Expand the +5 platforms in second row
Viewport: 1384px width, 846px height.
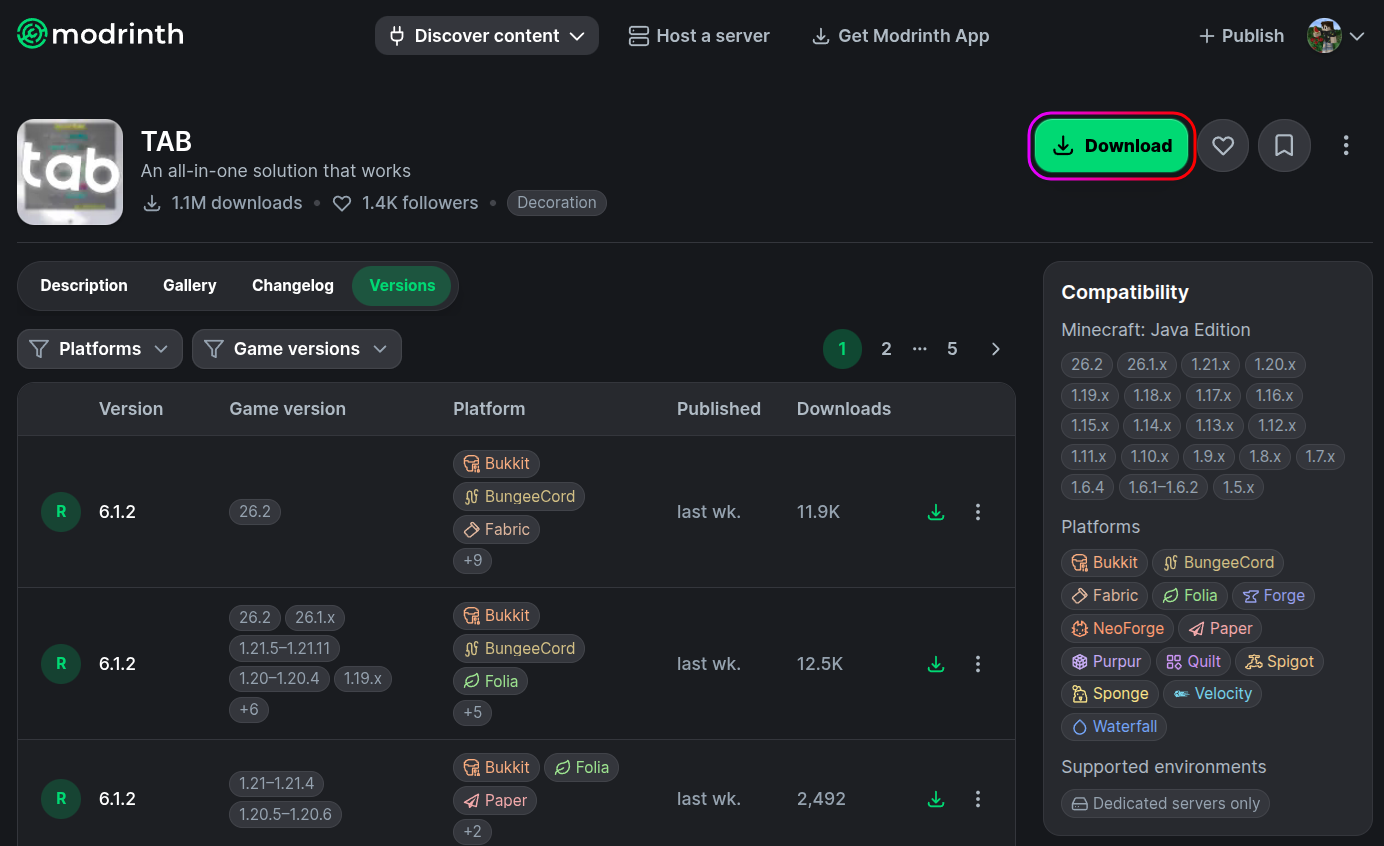point(473,713)
